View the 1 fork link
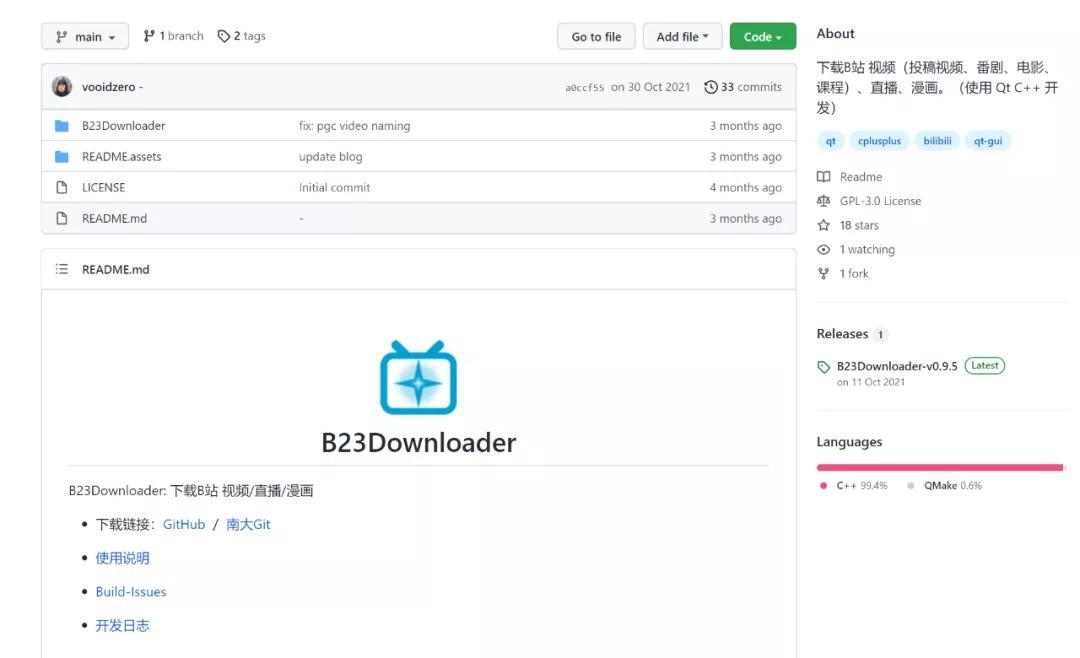Viewport: 1080px width, 658px height. click(854, 274)
